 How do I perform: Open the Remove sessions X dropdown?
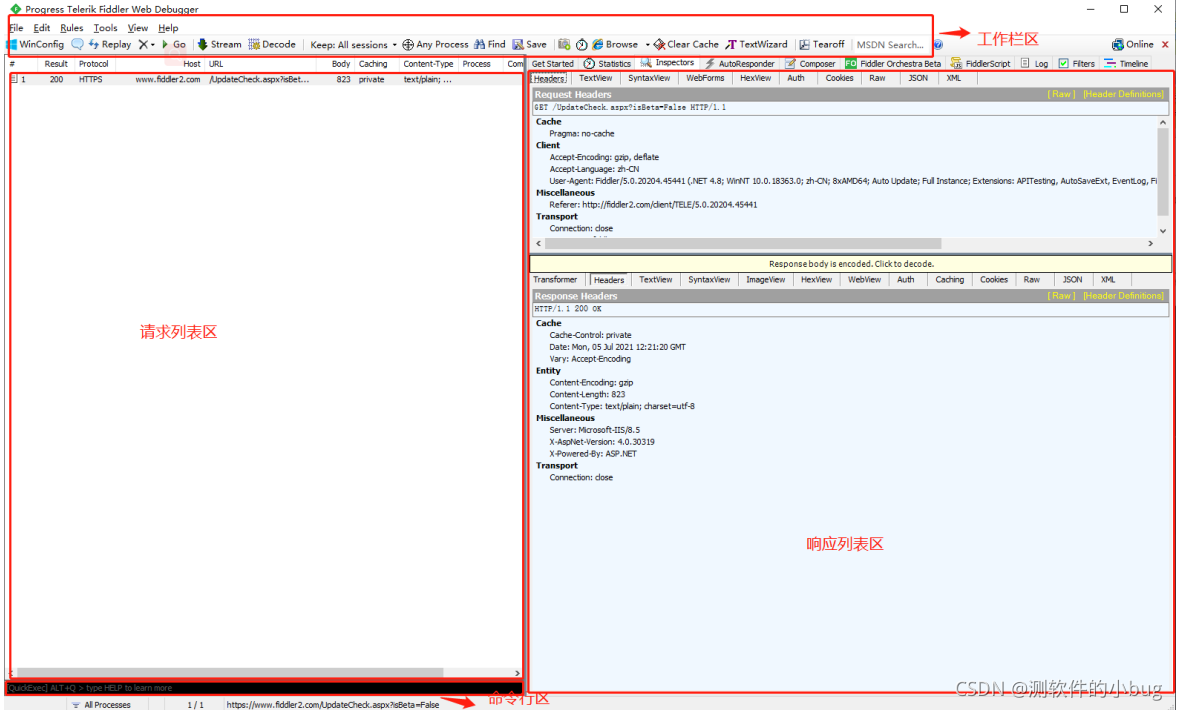pos(146,44)
